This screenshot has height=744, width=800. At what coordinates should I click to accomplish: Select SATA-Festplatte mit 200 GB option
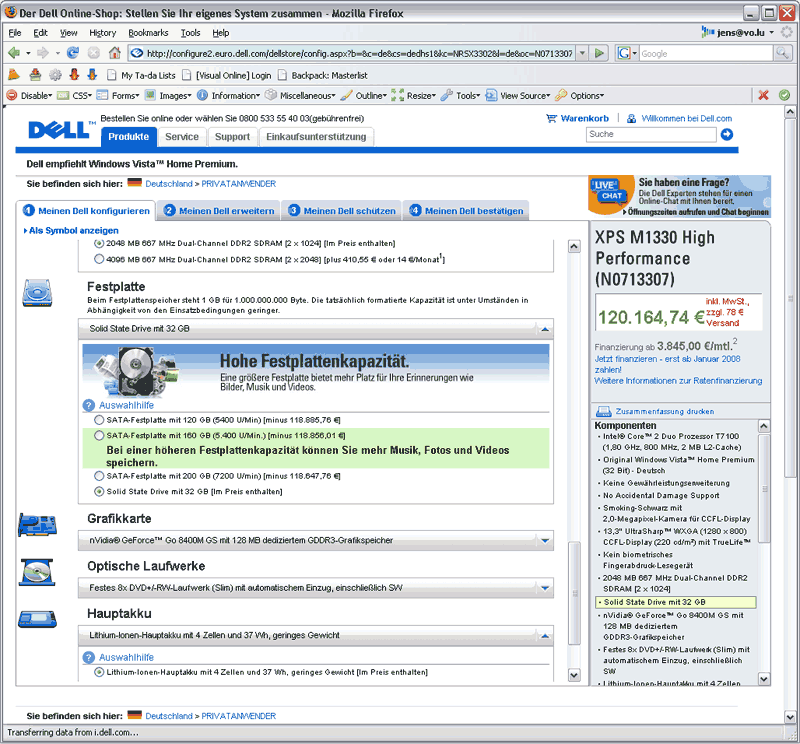click(x=98, y=477)
